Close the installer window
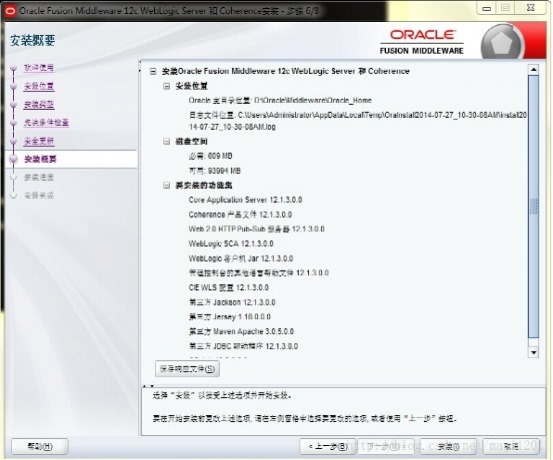 pyautogui.click(x=530, y=8)
